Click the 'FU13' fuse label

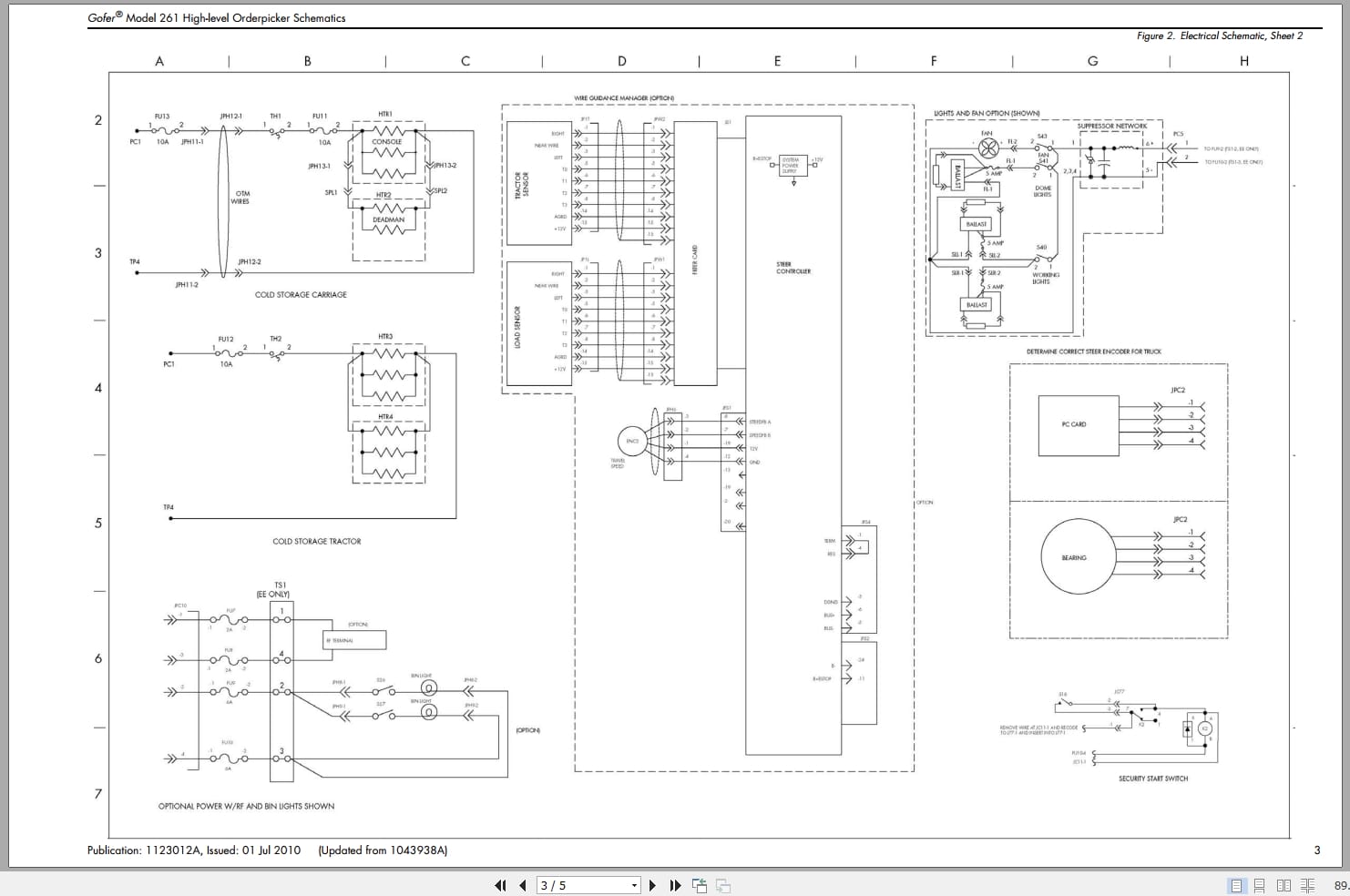pyautogui.click(x=162, y=117)
